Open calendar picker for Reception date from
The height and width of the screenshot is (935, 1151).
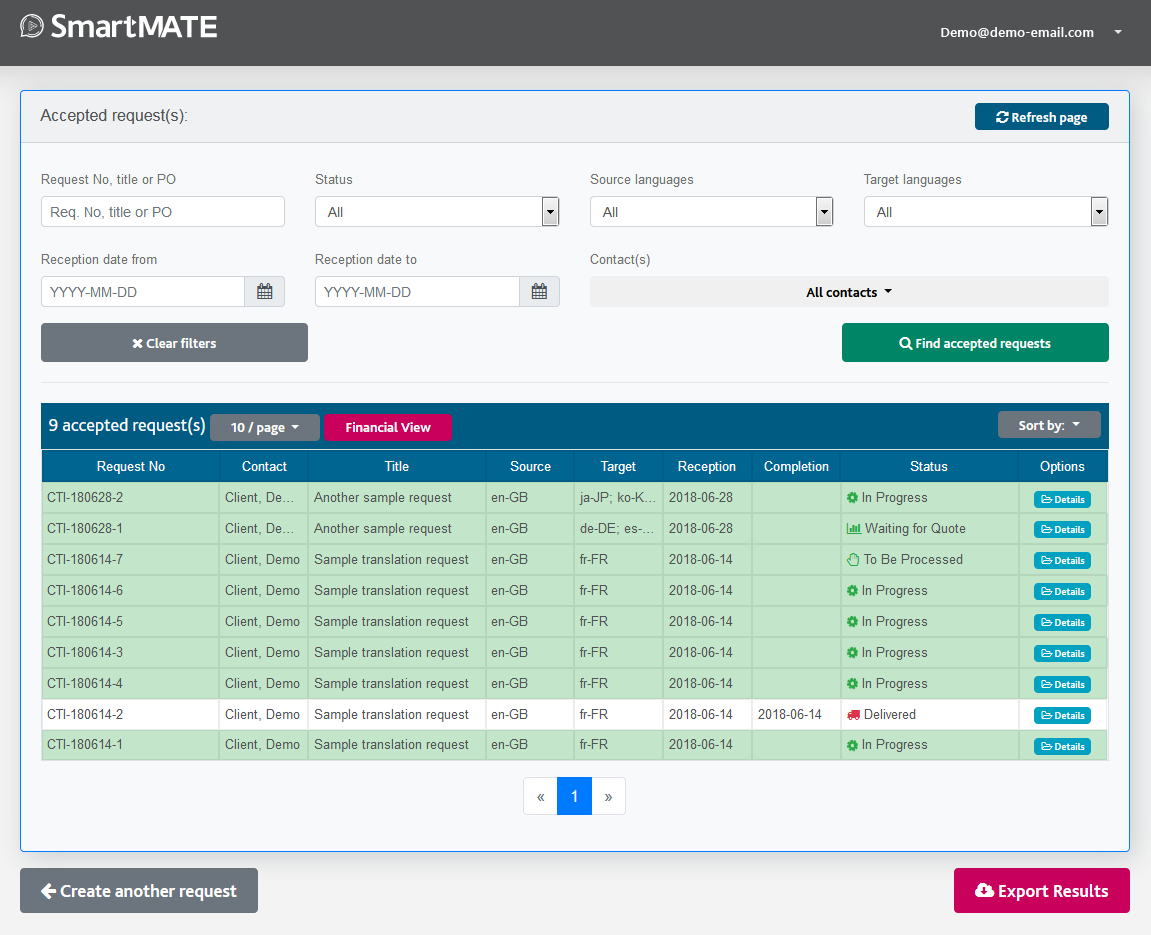264,292
